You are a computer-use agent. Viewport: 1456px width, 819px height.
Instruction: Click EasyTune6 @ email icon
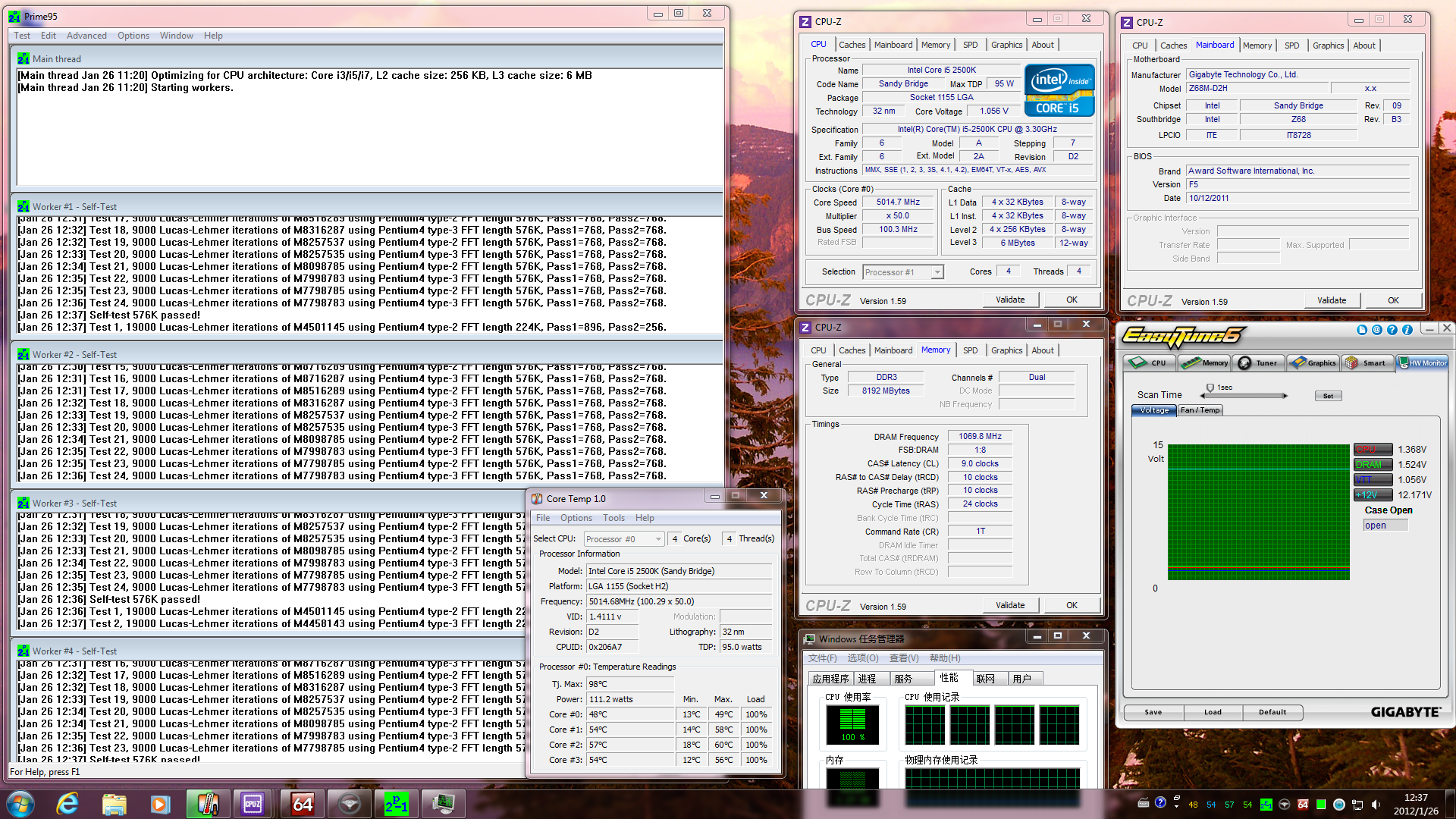tap(1377, 330)
